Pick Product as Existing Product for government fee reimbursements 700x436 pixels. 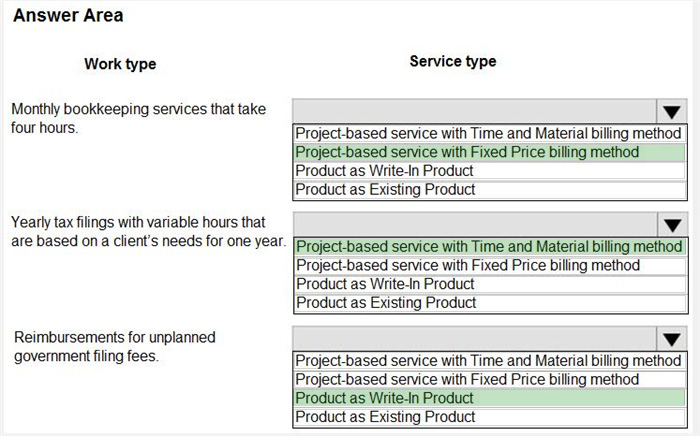tap(489, 417)
